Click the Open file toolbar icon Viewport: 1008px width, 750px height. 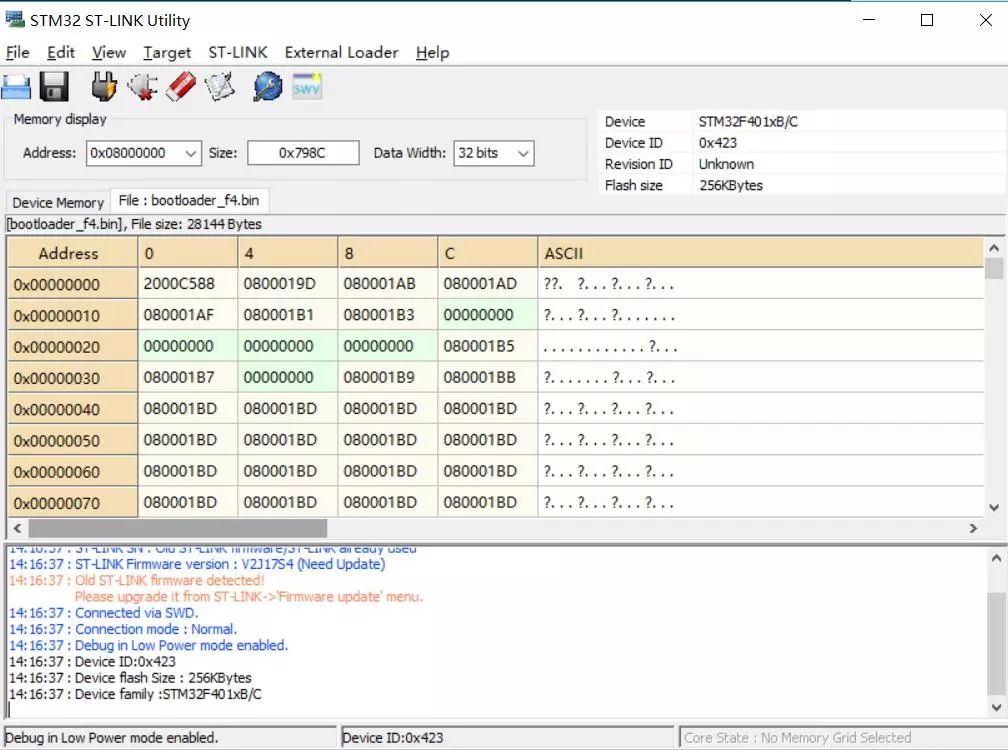[17, 87]
